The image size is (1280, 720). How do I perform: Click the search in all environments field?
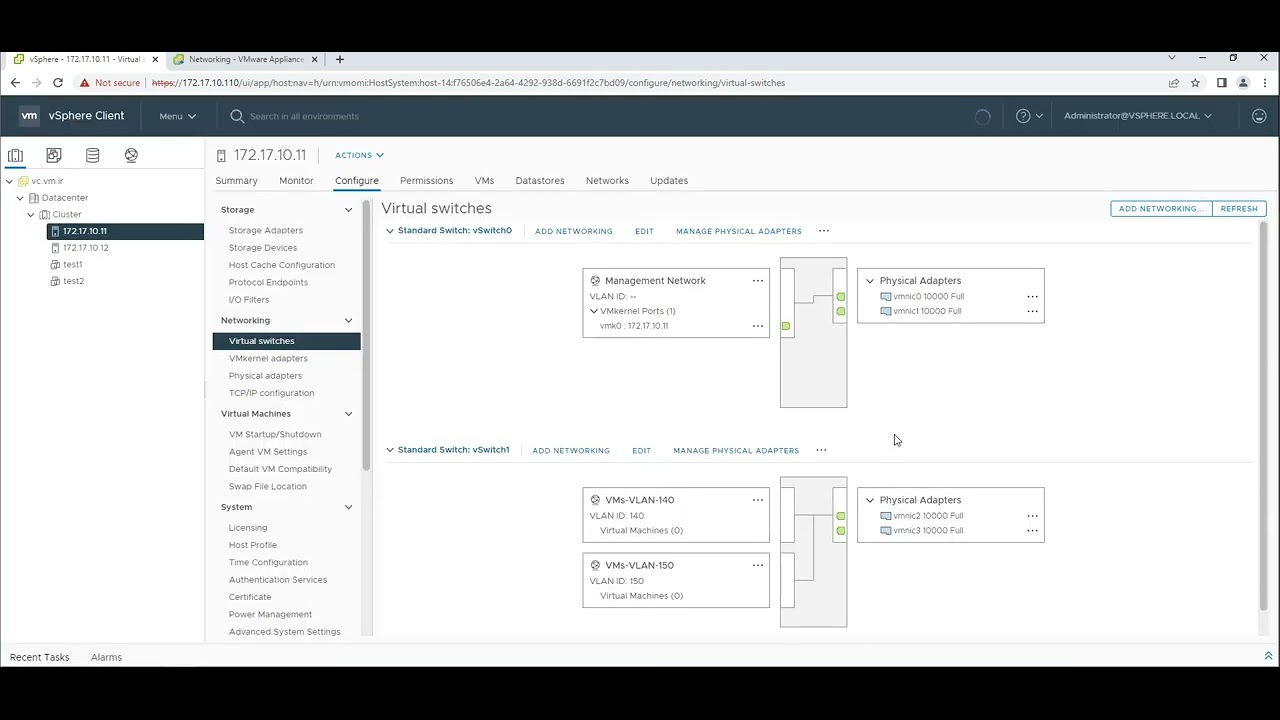(304, 116)
